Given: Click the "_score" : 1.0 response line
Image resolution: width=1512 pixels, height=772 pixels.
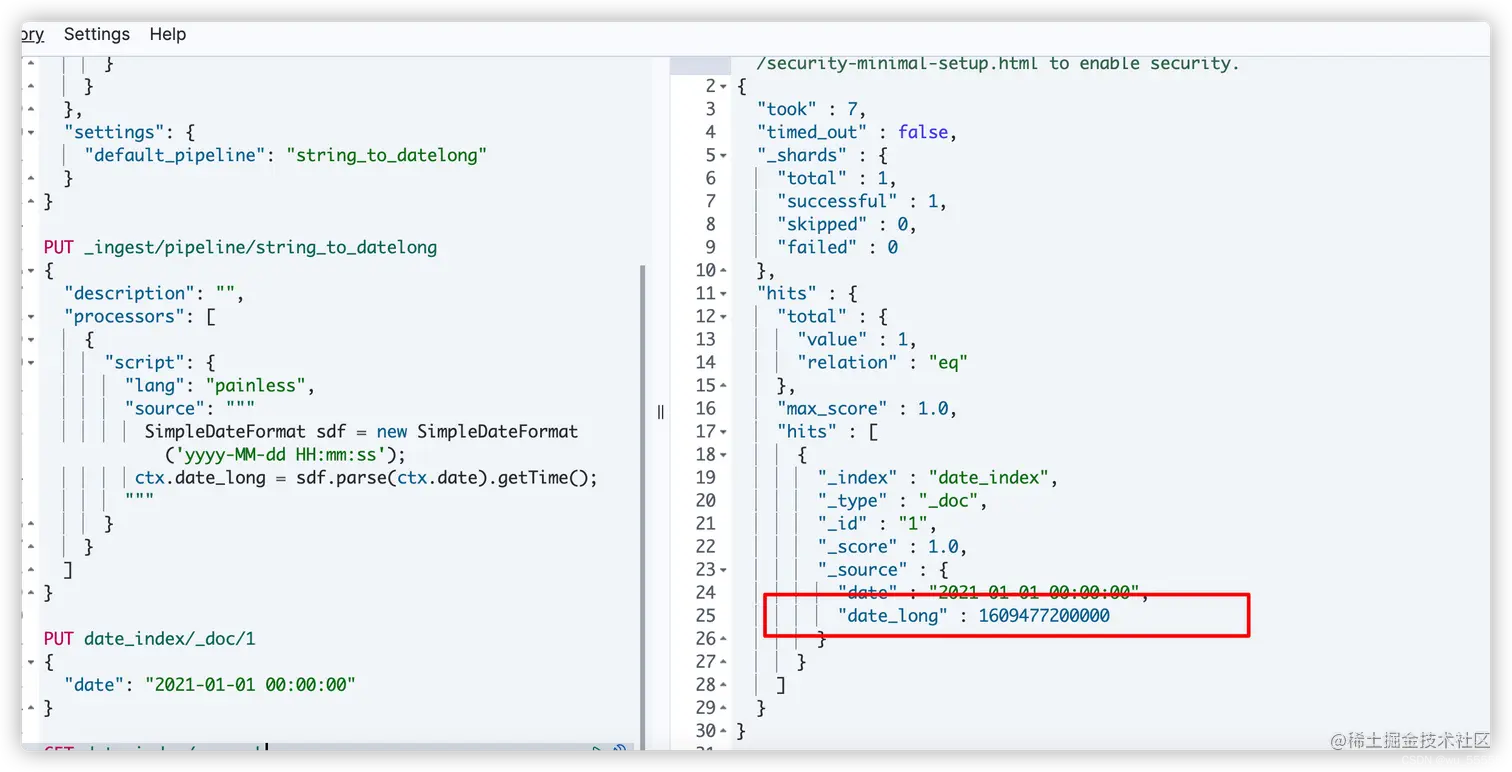Looking at the screenshot, I should pos(892,546).
